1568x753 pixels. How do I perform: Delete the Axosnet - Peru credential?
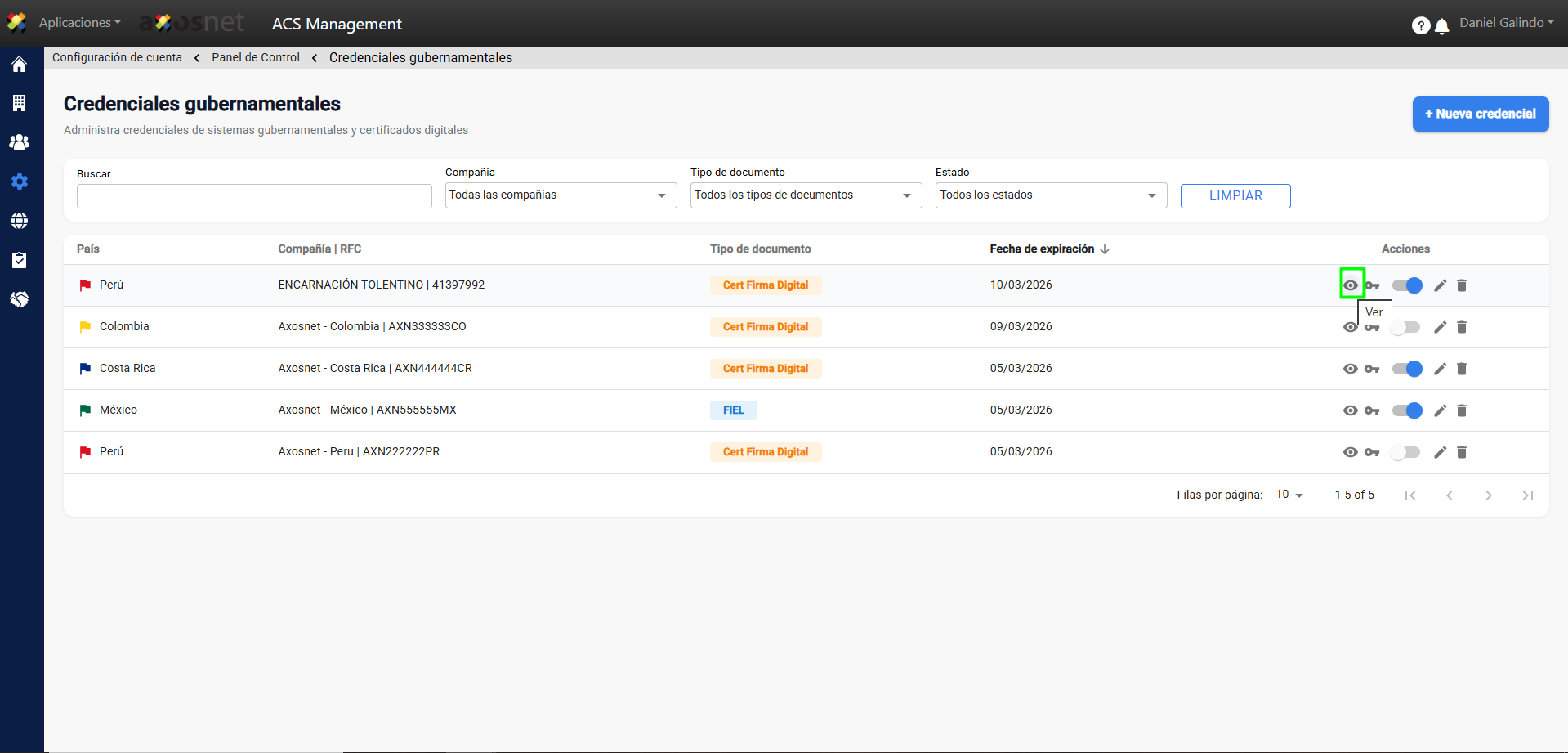[1462, 452]
